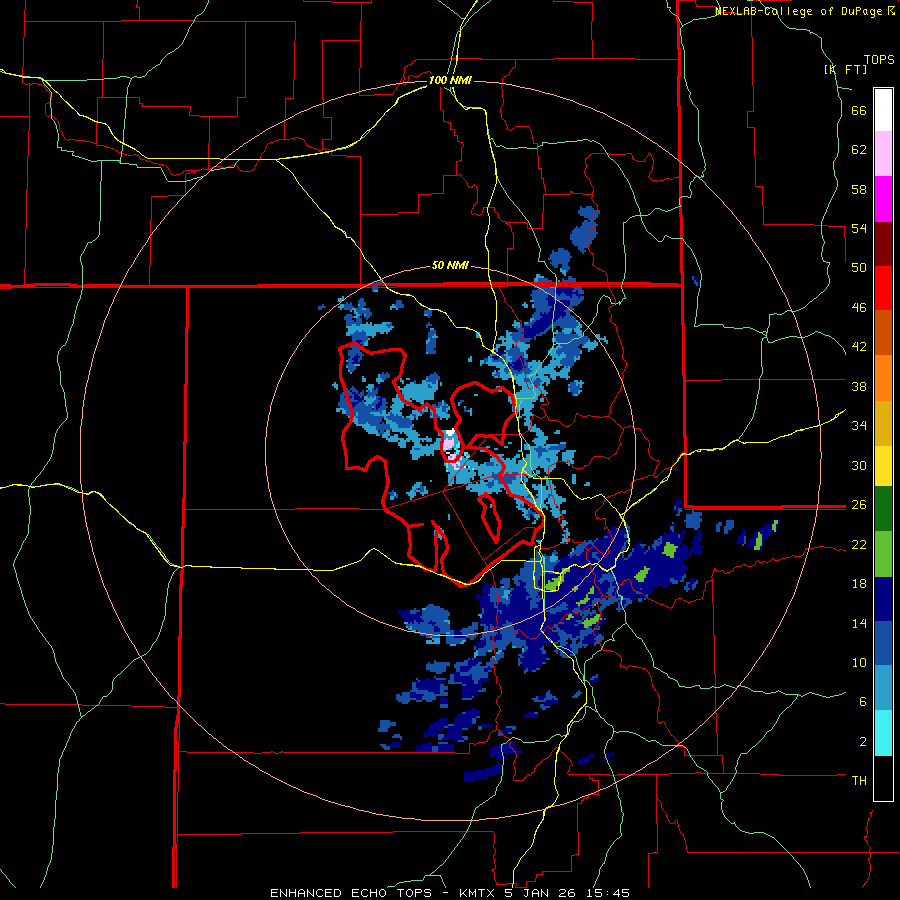Click the cyan 2 kft legend color
This screenshot has width=900, height=900.
point(883,733)
